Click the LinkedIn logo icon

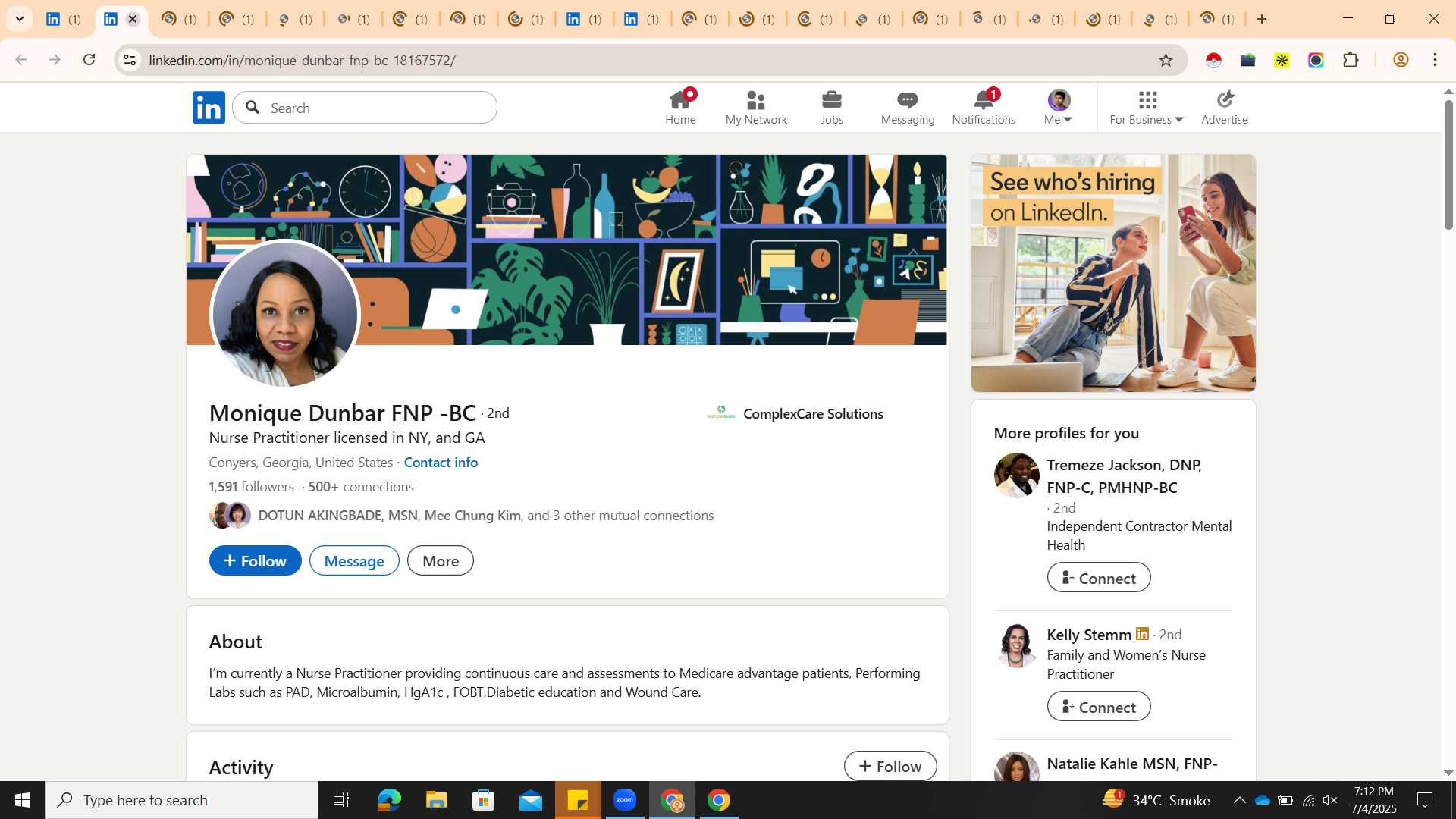(209, 107)
